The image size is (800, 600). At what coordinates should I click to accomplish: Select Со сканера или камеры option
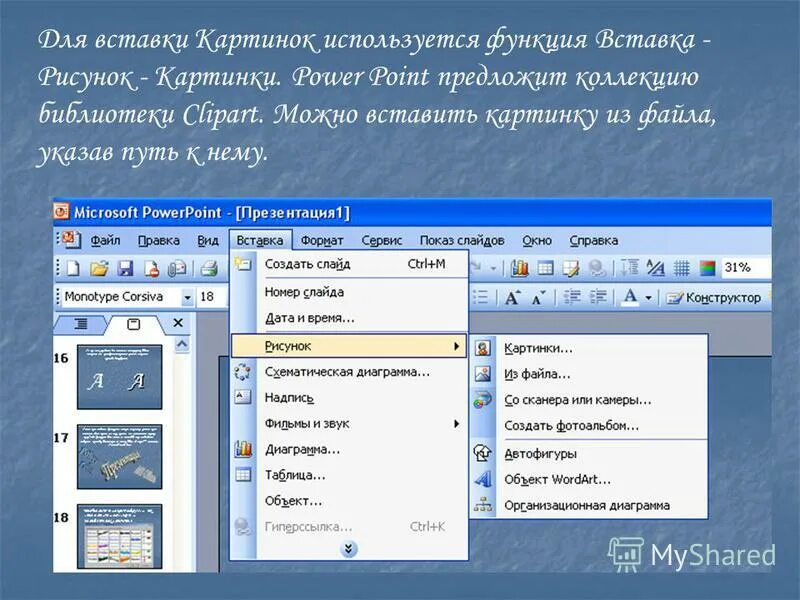[588, 400]
